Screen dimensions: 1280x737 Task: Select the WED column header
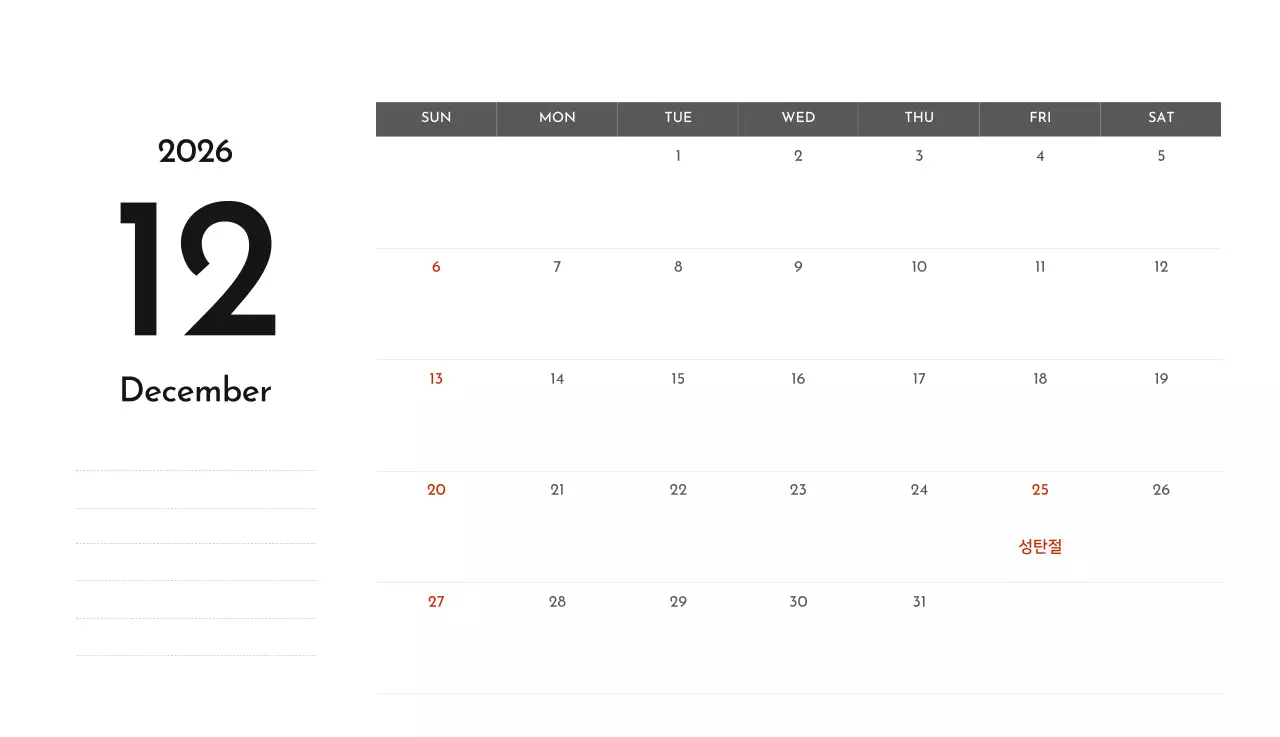pos(798,118)
